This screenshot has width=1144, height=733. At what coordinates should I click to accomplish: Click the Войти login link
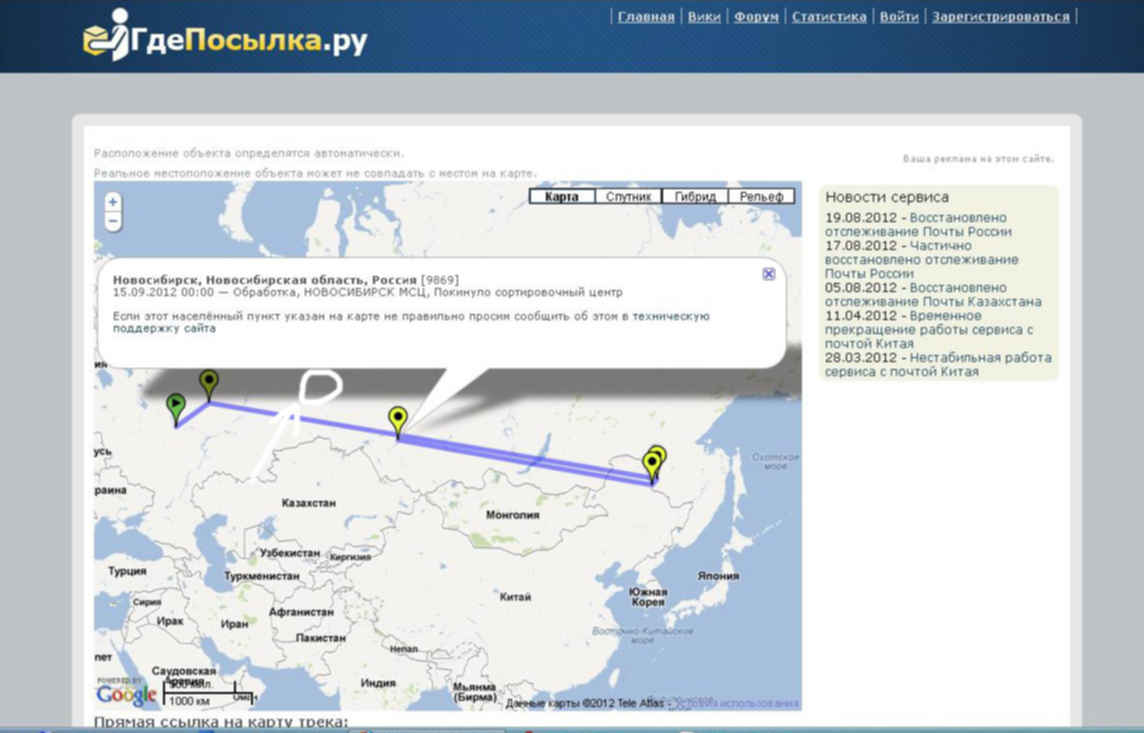[899, 17]
